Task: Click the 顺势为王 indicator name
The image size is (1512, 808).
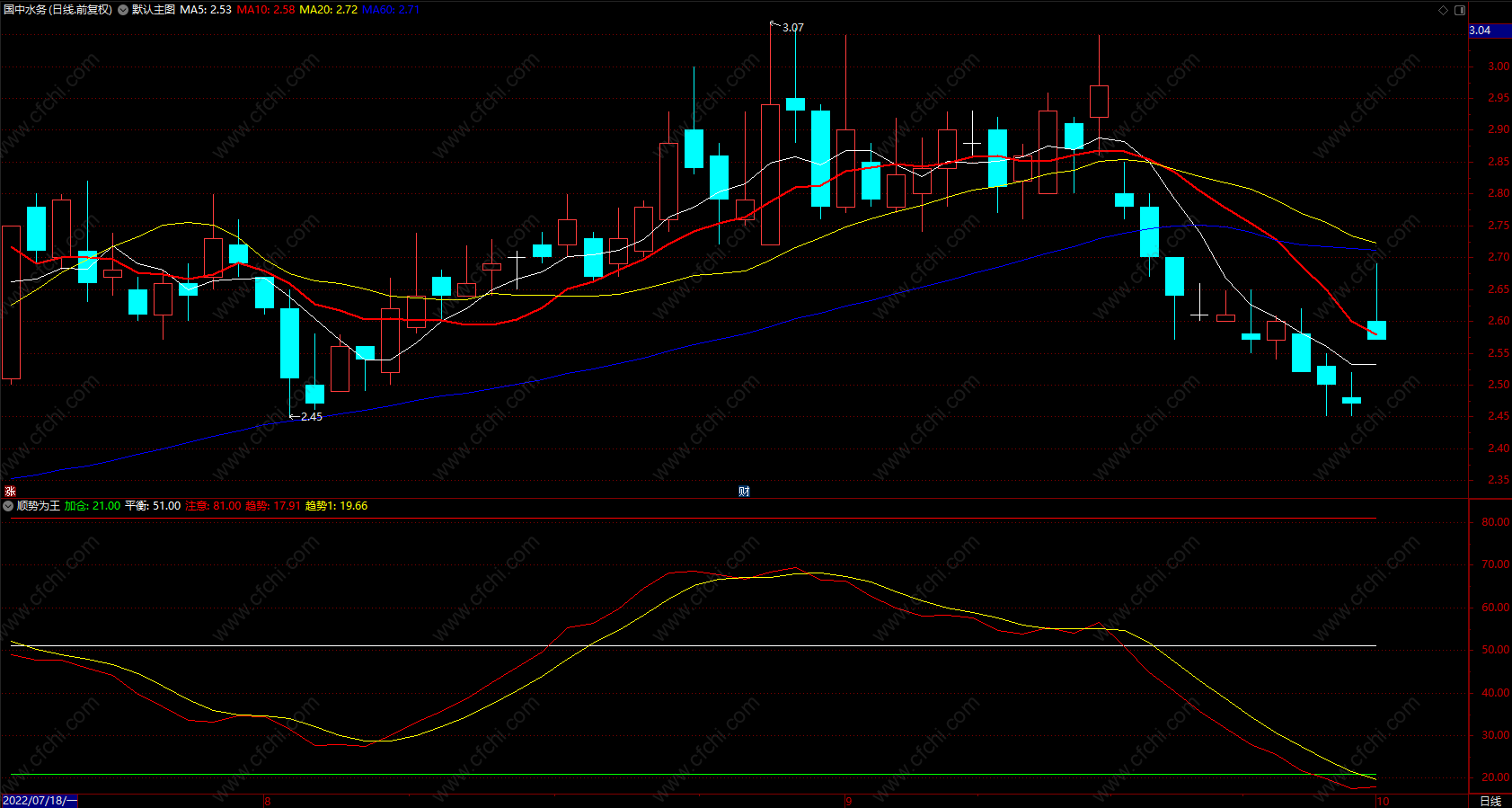Action: [x=39, y=506]
